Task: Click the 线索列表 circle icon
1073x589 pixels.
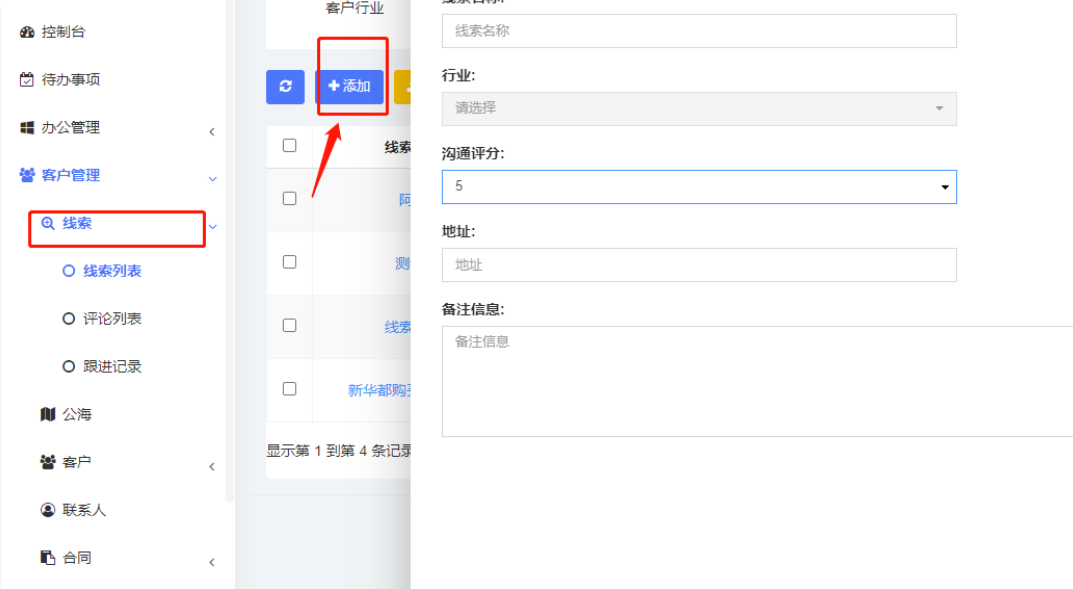Action: coord(68,272)
